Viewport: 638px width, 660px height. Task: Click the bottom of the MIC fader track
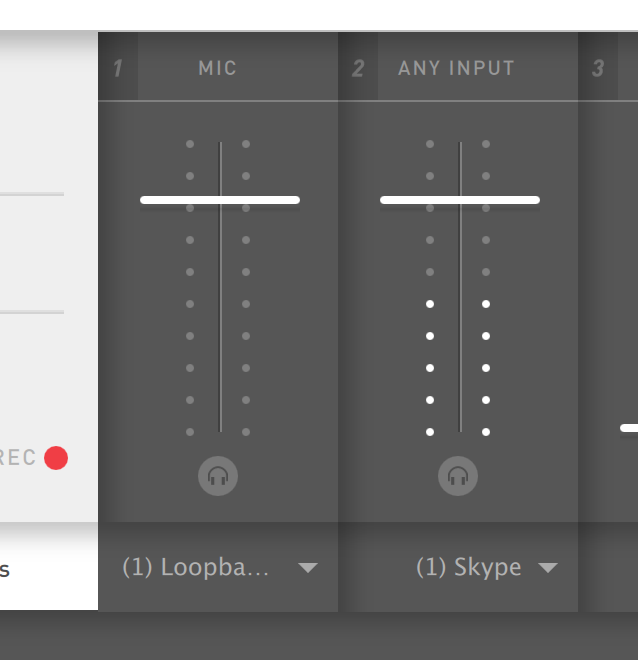pyautogui.click(x=220, y=427)
